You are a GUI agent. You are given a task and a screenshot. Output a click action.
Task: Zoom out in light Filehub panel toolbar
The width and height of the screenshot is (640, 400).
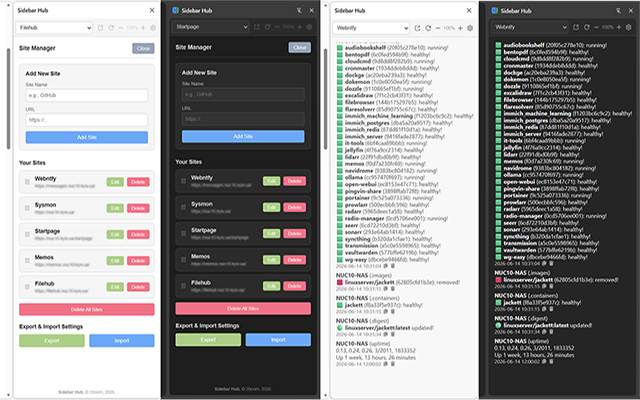[120, 28]
